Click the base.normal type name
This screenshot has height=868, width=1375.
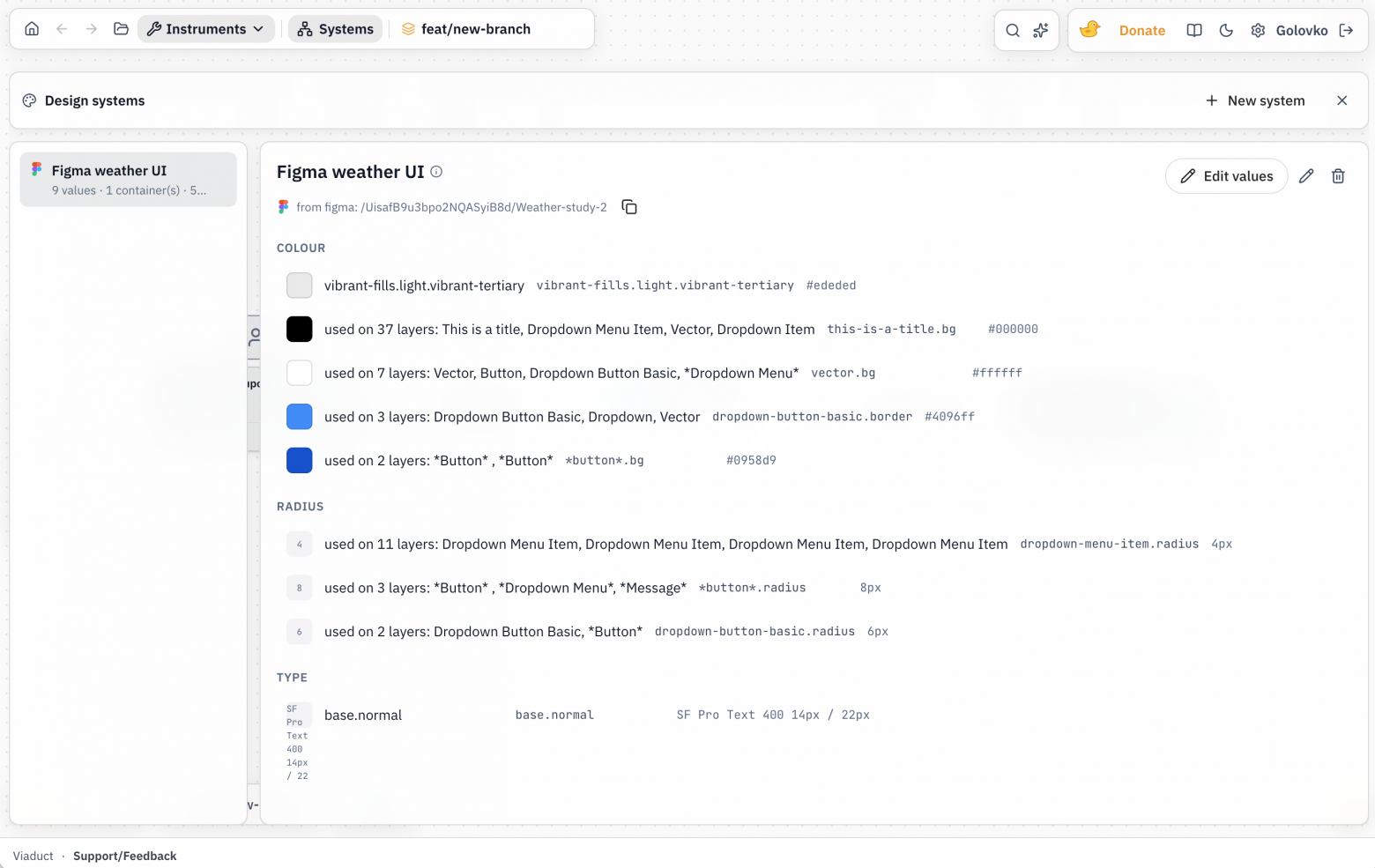[x=363, y=716]
